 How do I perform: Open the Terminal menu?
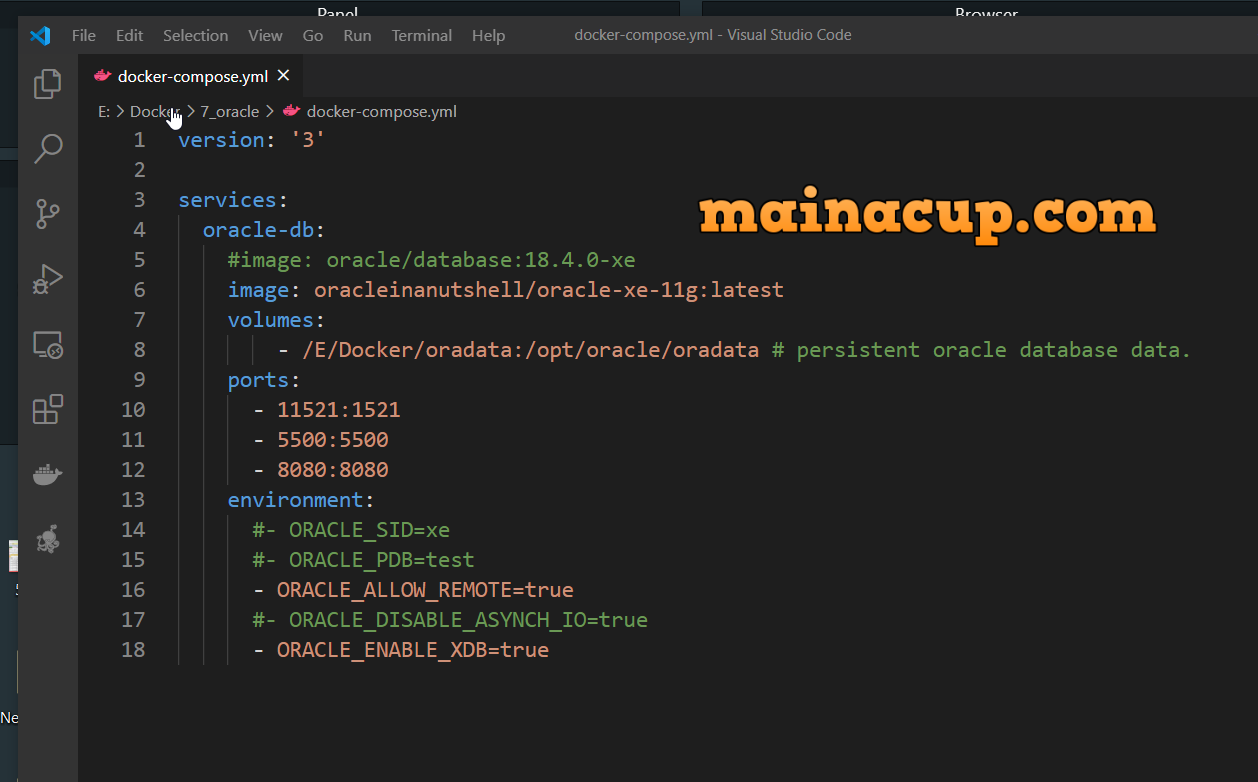click(421, 36)
